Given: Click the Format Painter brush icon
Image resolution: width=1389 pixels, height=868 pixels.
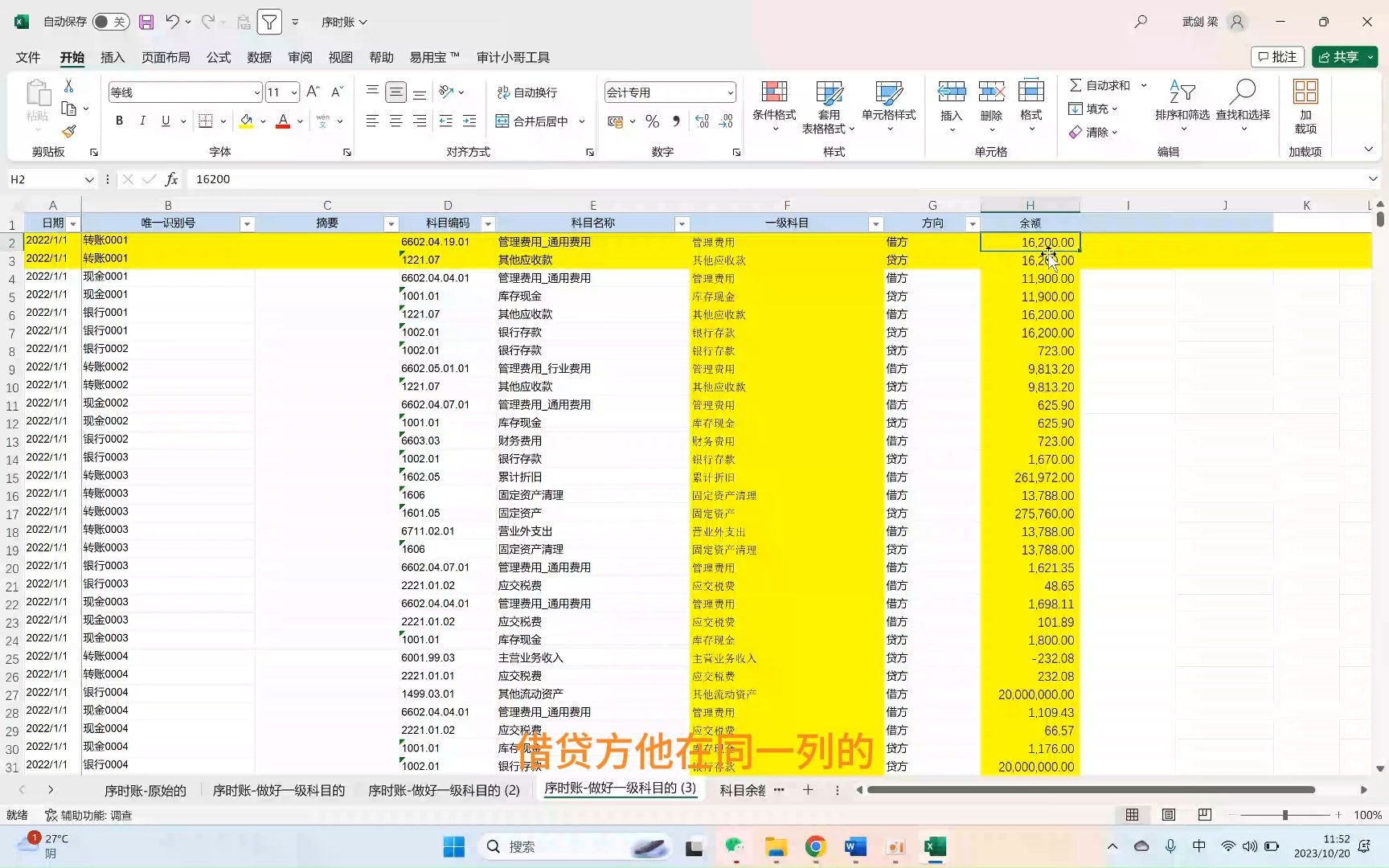Looking at the screenshot, I should pos(69,130).
